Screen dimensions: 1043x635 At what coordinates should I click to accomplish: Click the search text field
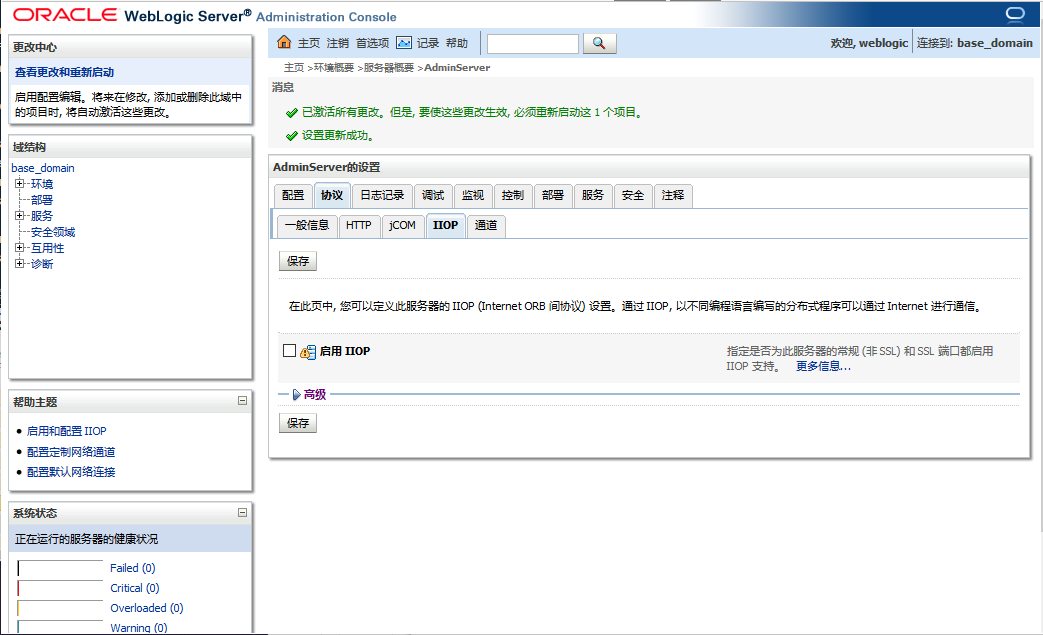click(532, 44)
